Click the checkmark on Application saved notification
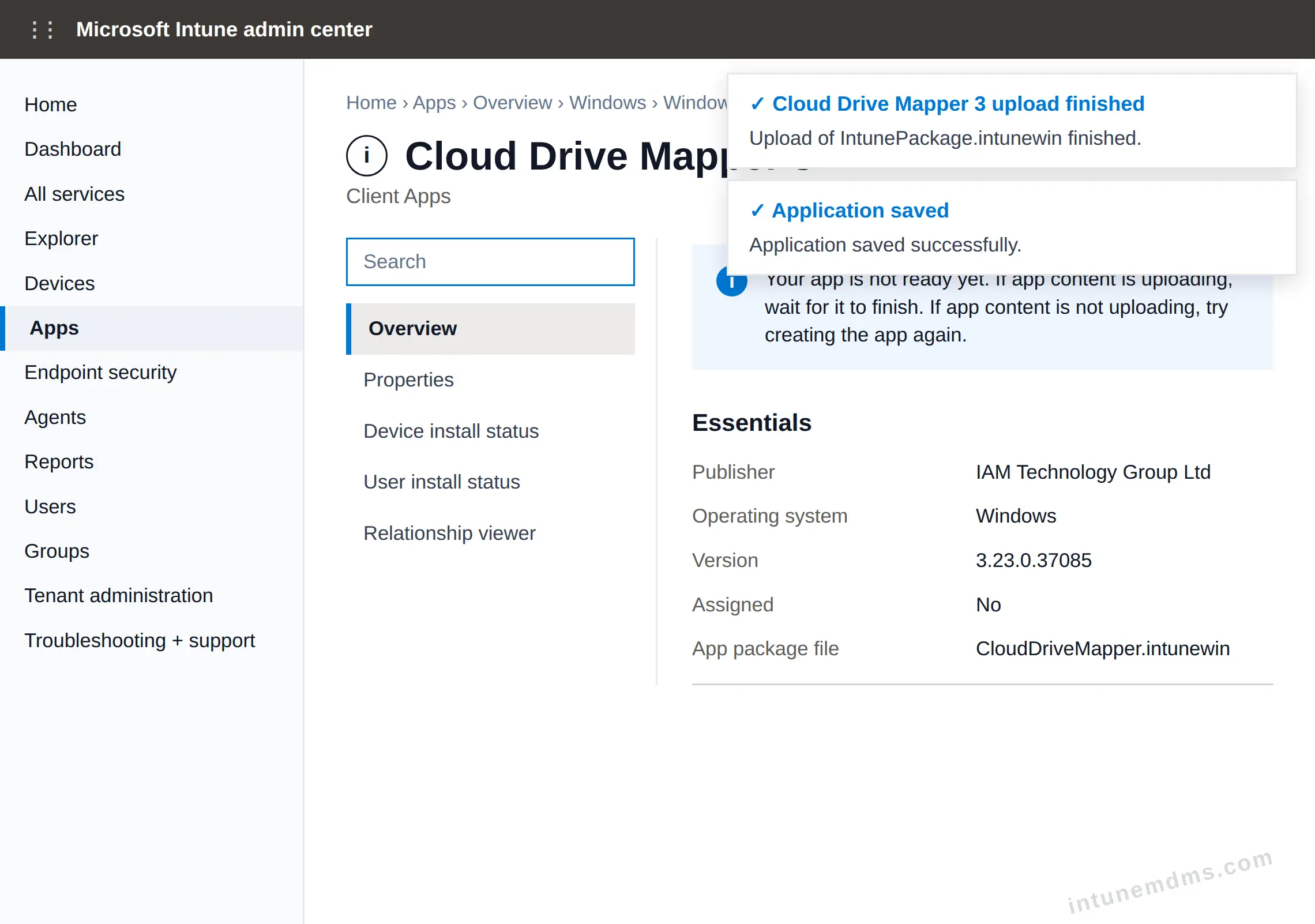1315x924 pixels. (x=757, y=211)
